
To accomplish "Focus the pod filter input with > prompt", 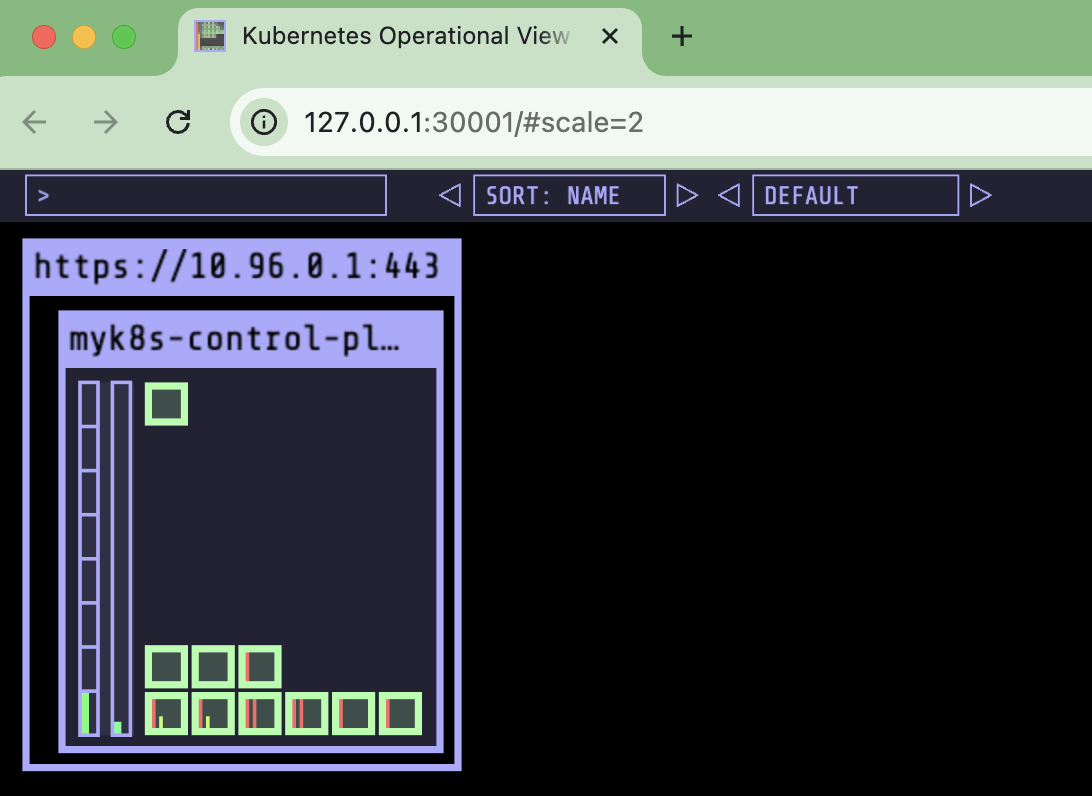I will click(x=205, y=195).
